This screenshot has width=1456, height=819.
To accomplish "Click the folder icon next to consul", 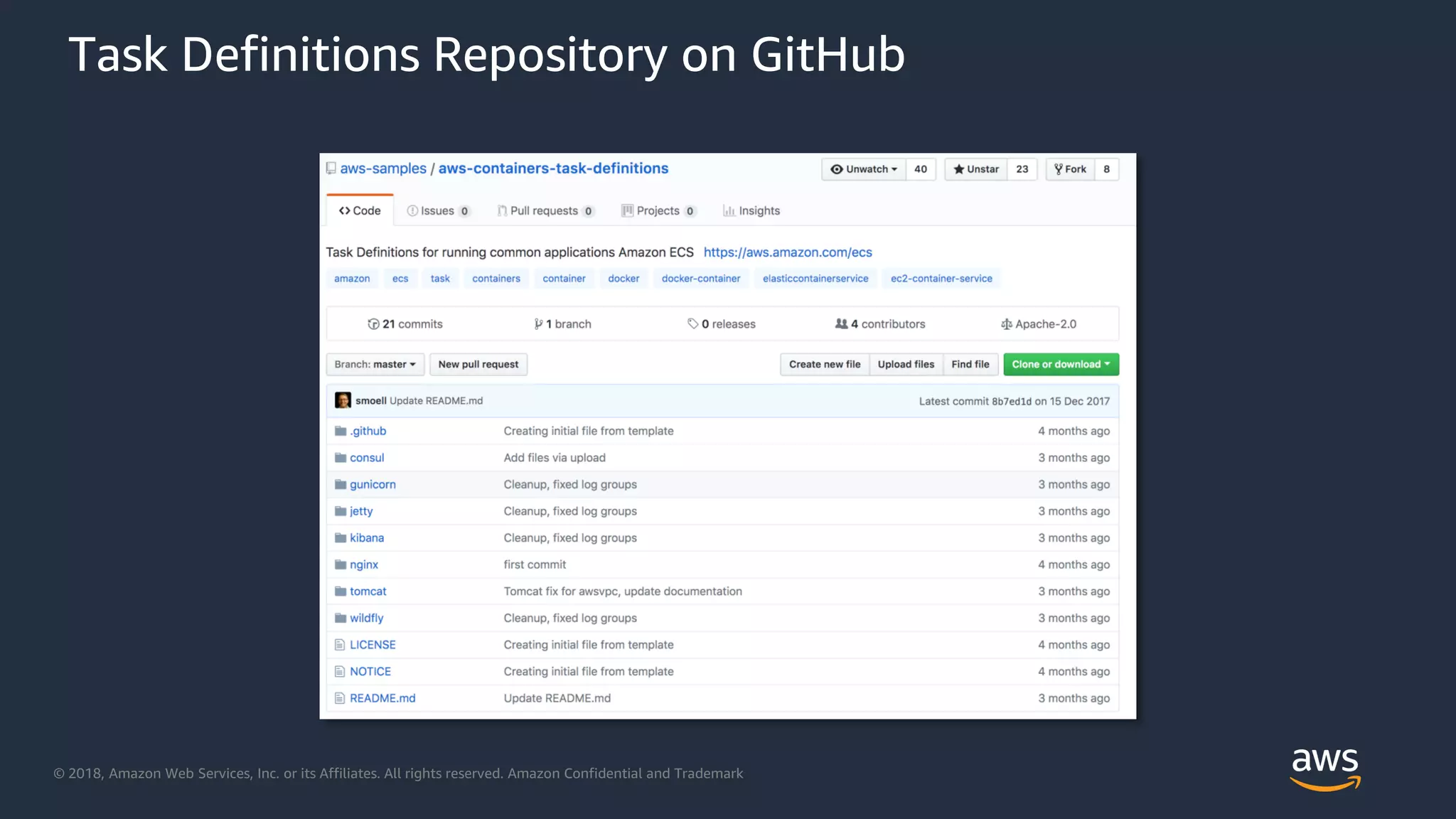I will [341, 458].
